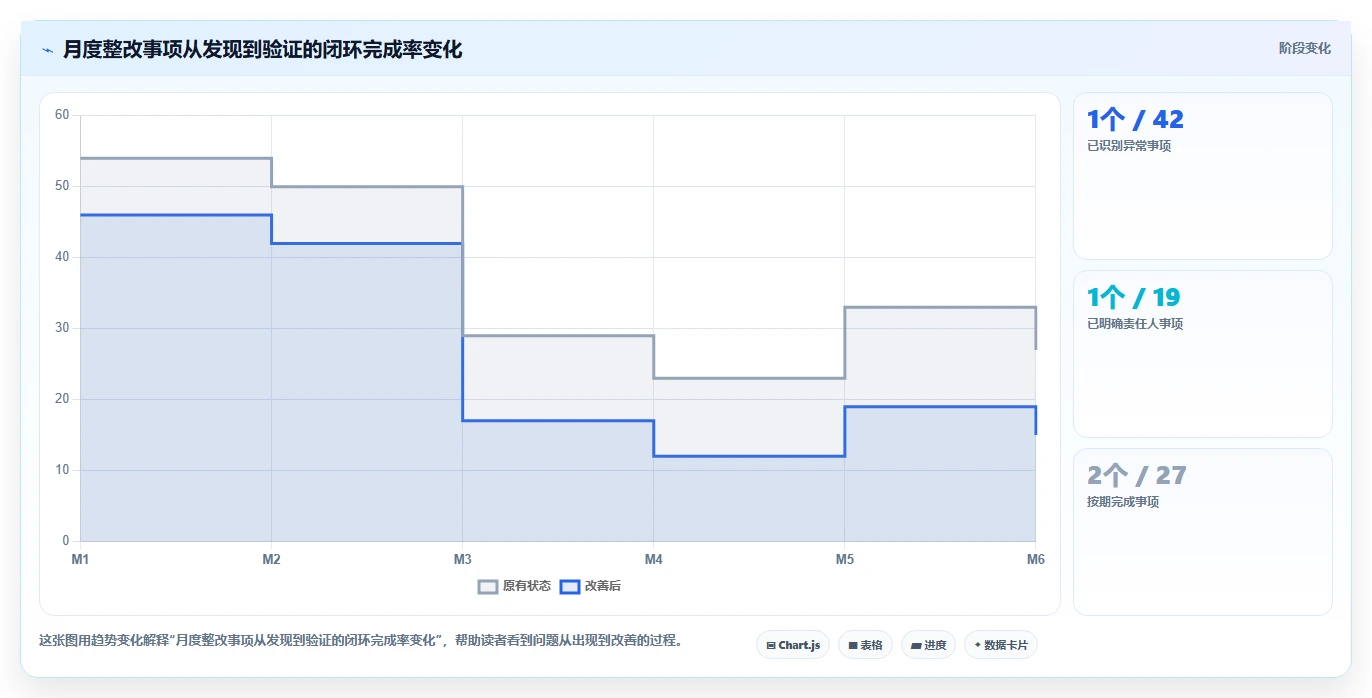1372x698 pixels.
Task: Click the y-axis value 30
Action: (62, 328)
